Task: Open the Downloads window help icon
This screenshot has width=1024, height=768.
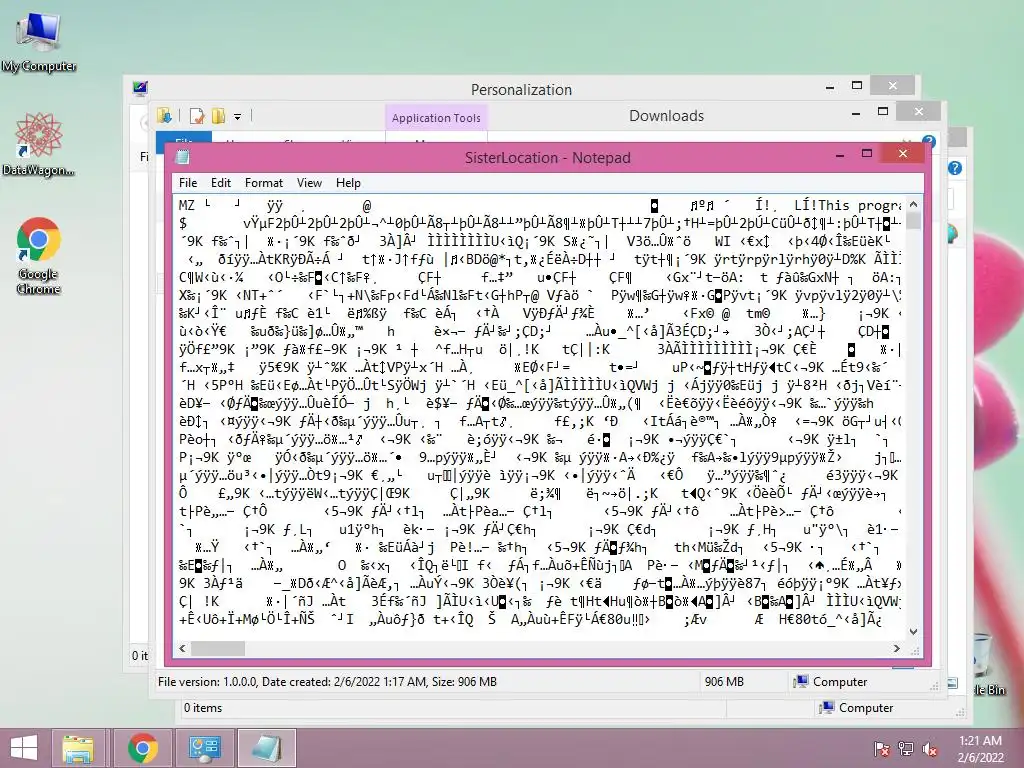Action: pos(929,142)
